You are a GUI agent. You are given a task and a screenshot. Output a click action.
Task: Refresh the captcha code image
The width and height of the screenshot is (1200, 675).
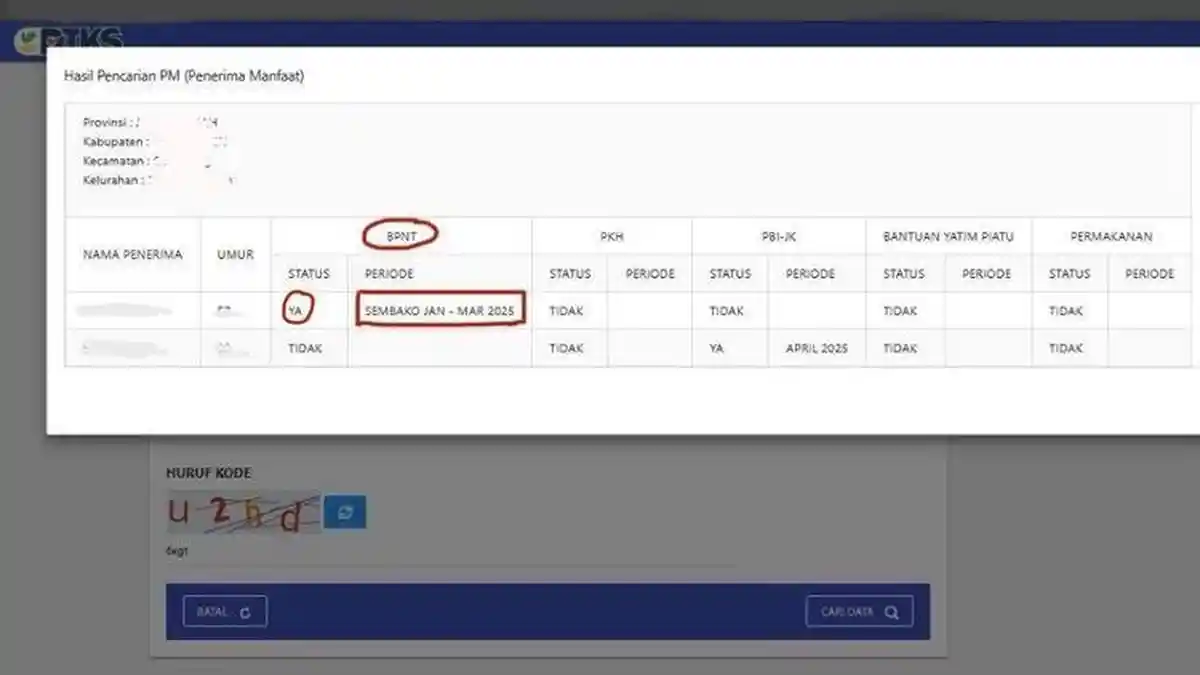pyautogui.click(x=345, y=512)
